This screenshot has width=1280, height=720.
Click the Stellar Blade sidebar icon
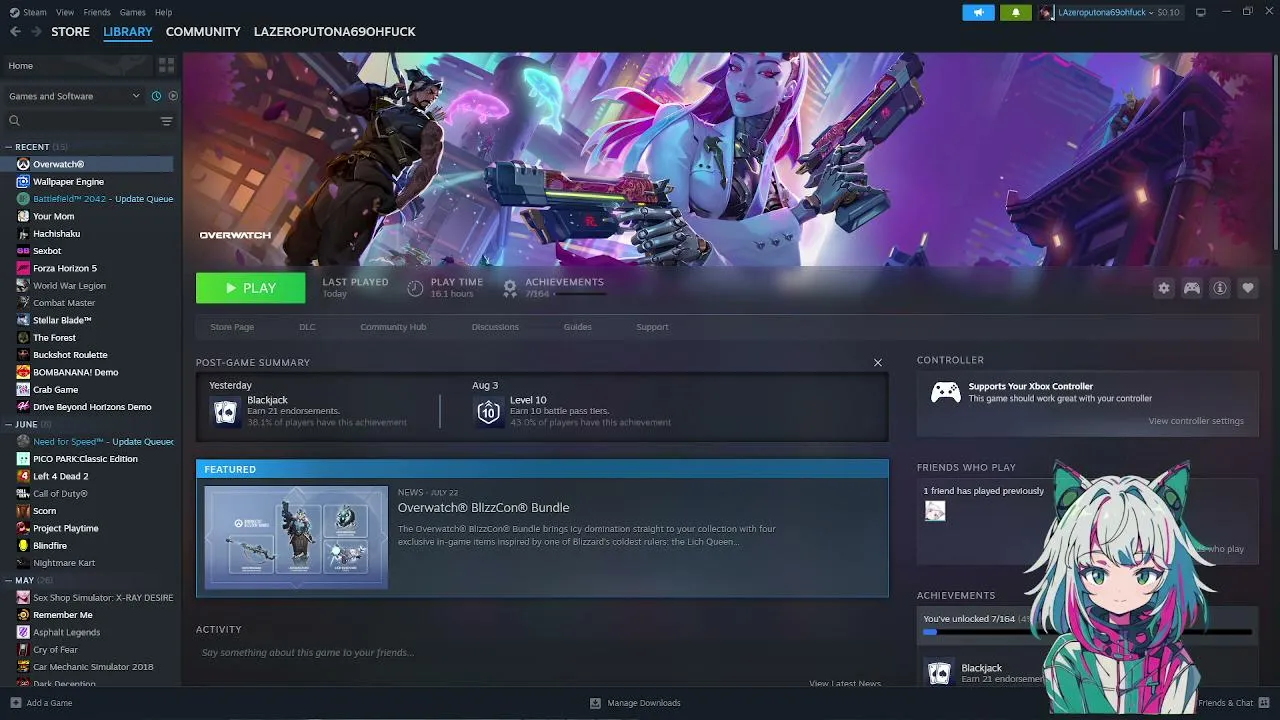23,320
